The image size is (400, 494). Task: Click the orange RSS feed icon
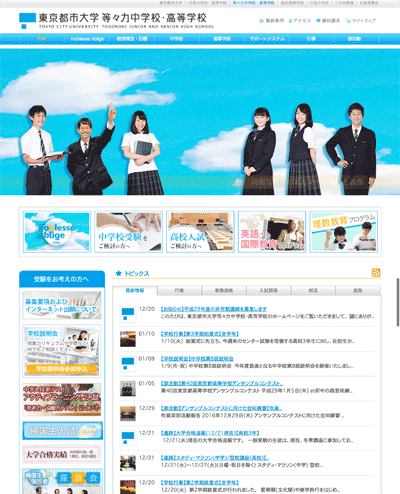[x=376, y=273]
